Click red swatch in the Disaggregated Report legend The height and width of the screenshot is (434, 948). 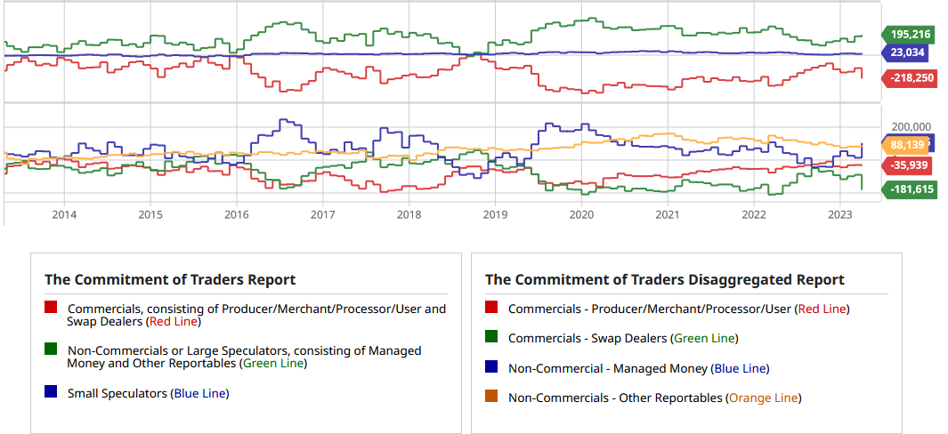tap(491, 309)
